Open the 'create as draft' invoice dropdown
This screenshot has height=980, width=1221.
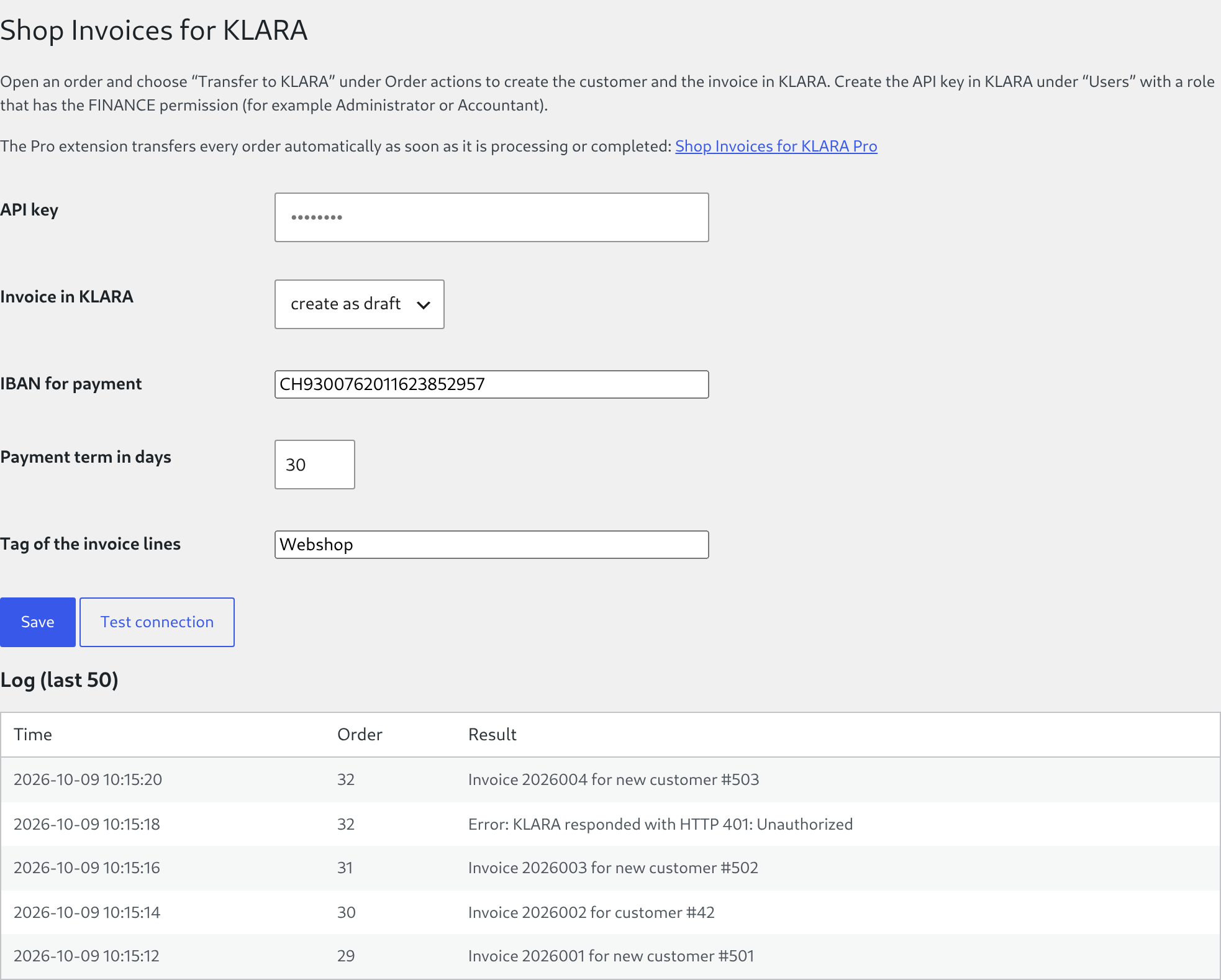click(x=359, y=304)
